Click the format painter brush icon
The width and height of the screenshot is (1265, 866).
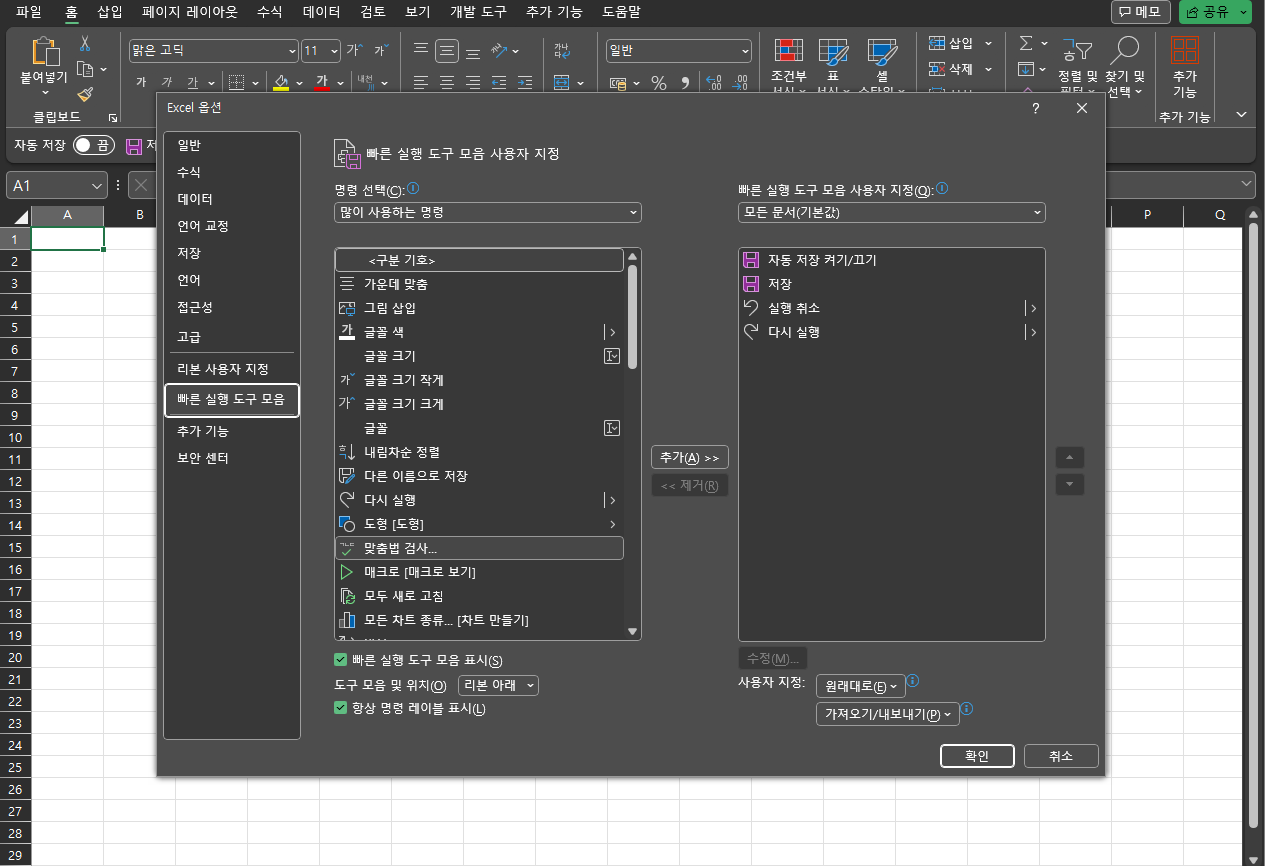[85, 94]
